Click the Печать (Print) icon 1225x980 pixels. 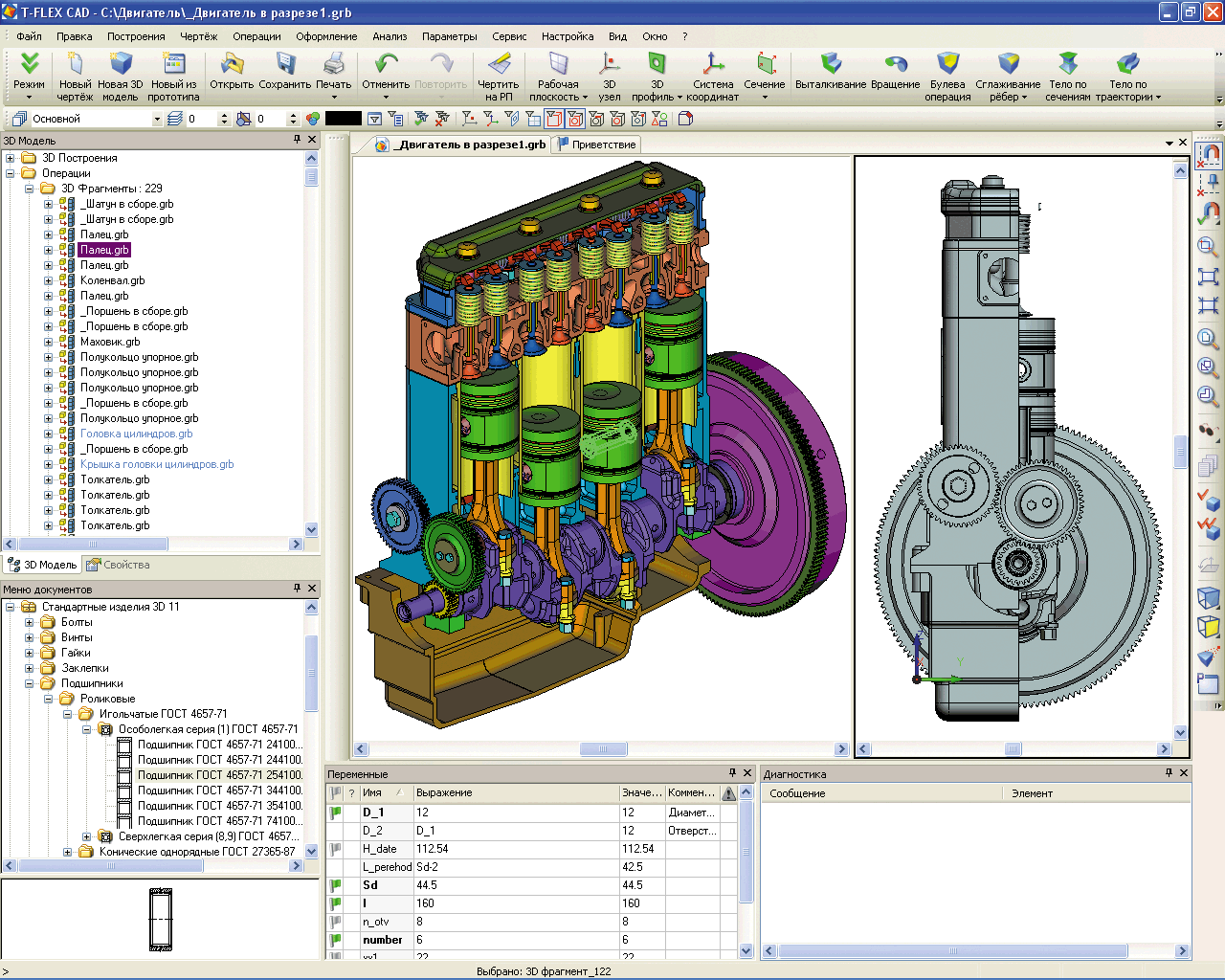(x=333, y=64)
